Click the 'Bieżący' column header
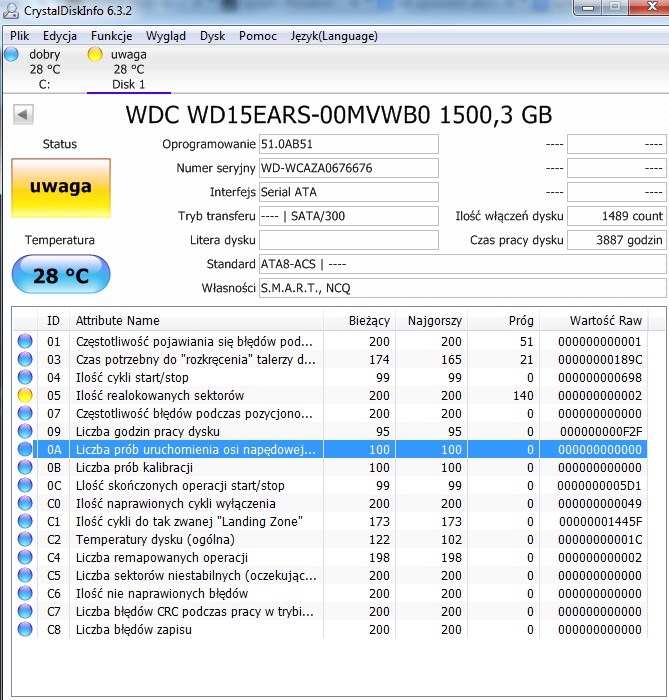The image size is (669, 700). [x=359, y=321]
